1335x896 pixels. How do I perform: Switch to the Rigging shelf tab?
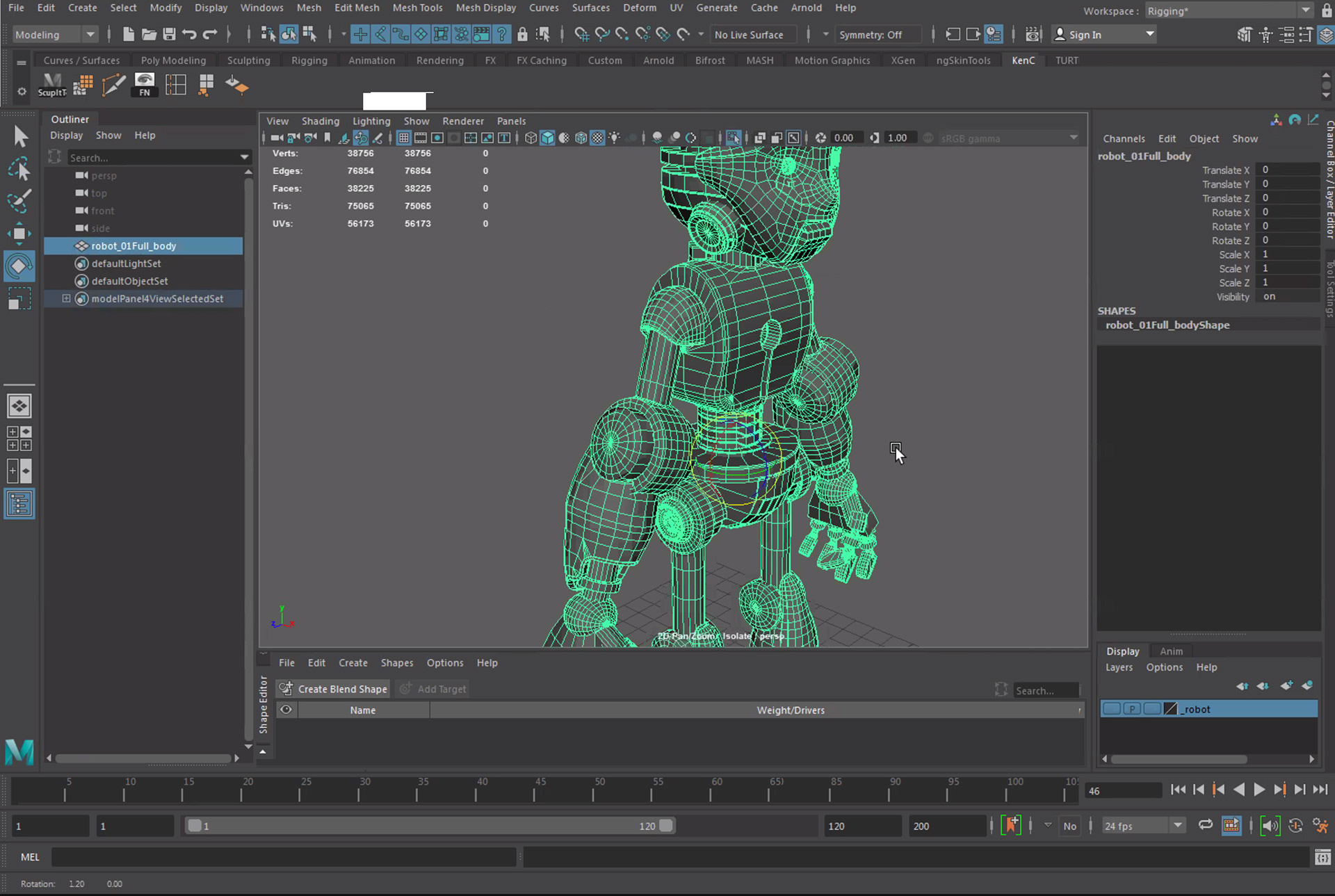point(309,60)
